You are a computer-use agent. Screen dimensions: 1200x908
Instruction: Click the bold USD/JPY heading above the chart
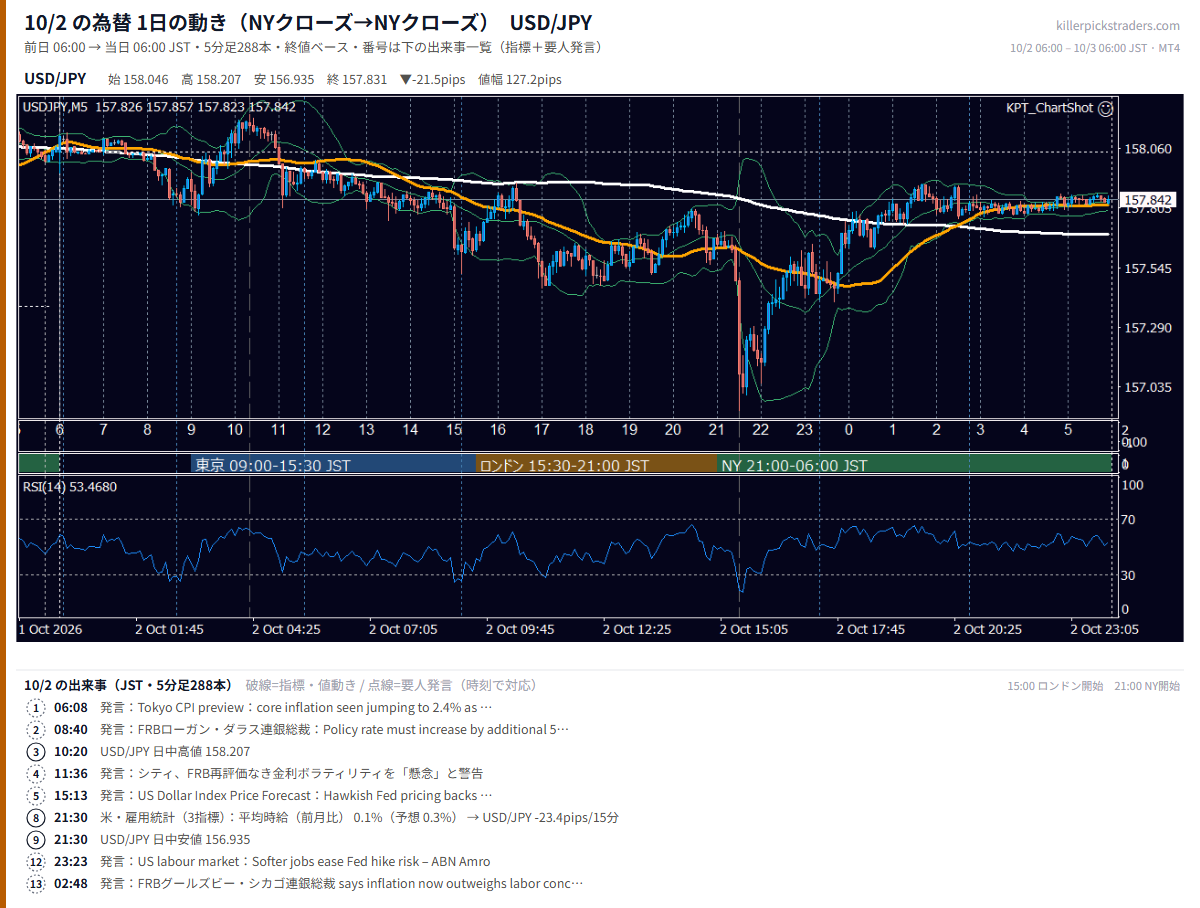coord(54,79)
